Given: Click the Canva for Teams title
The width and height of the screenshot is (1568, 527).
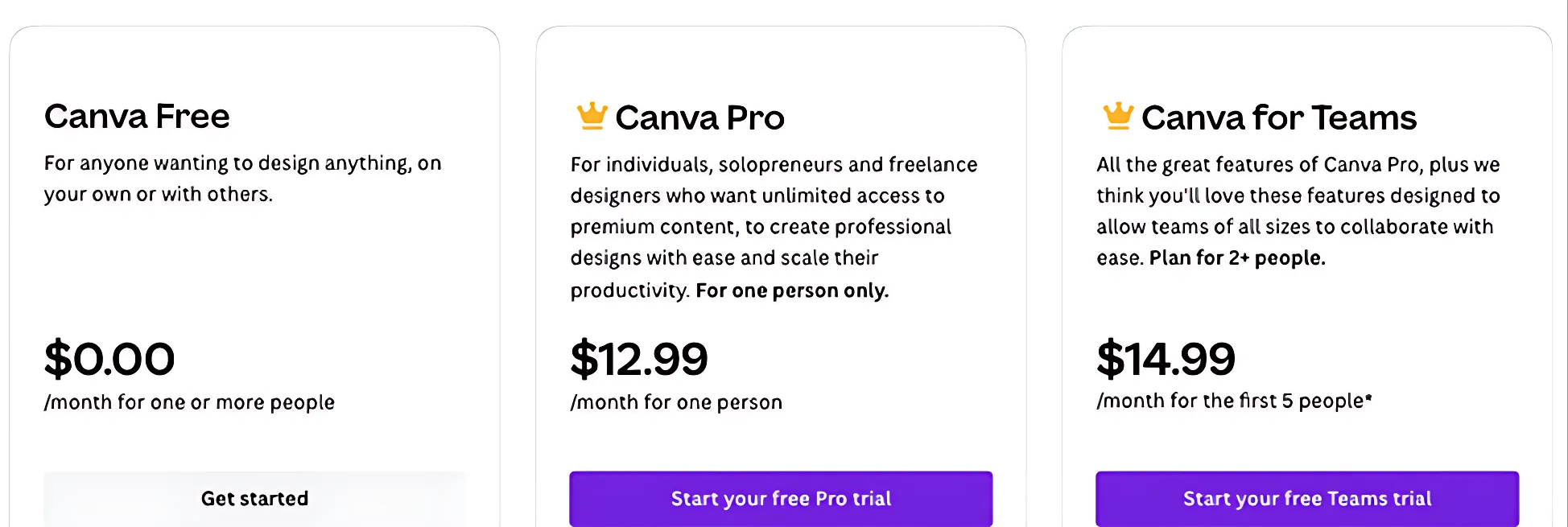Looking at the screenshot, I should (x=1278, y=118).
